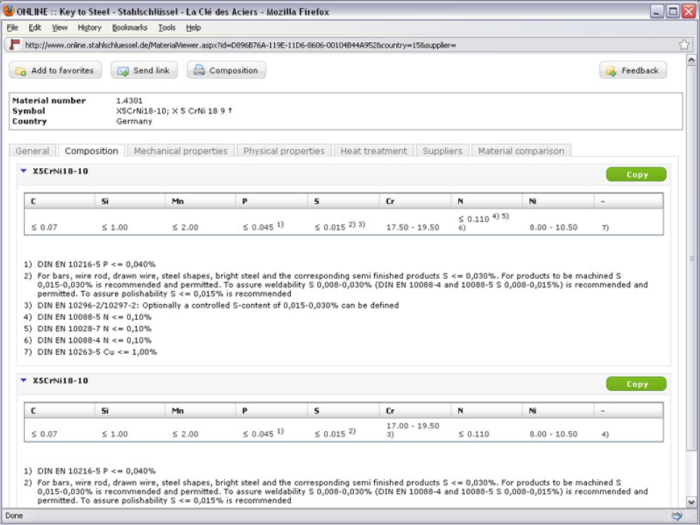The image size is (700, 525).
Task: Collapse the second X5CrNi18-10 section triangle
Action: [24, 380]
